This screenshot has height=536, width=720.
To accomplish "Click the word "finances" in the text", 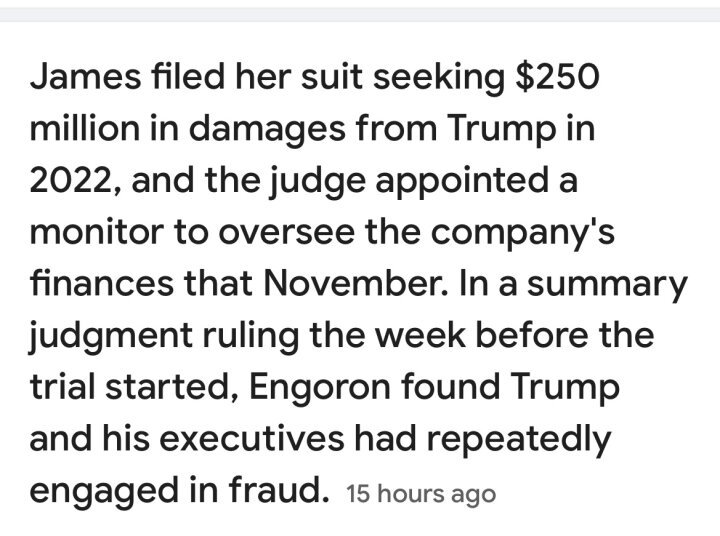I will coord(102,283).
